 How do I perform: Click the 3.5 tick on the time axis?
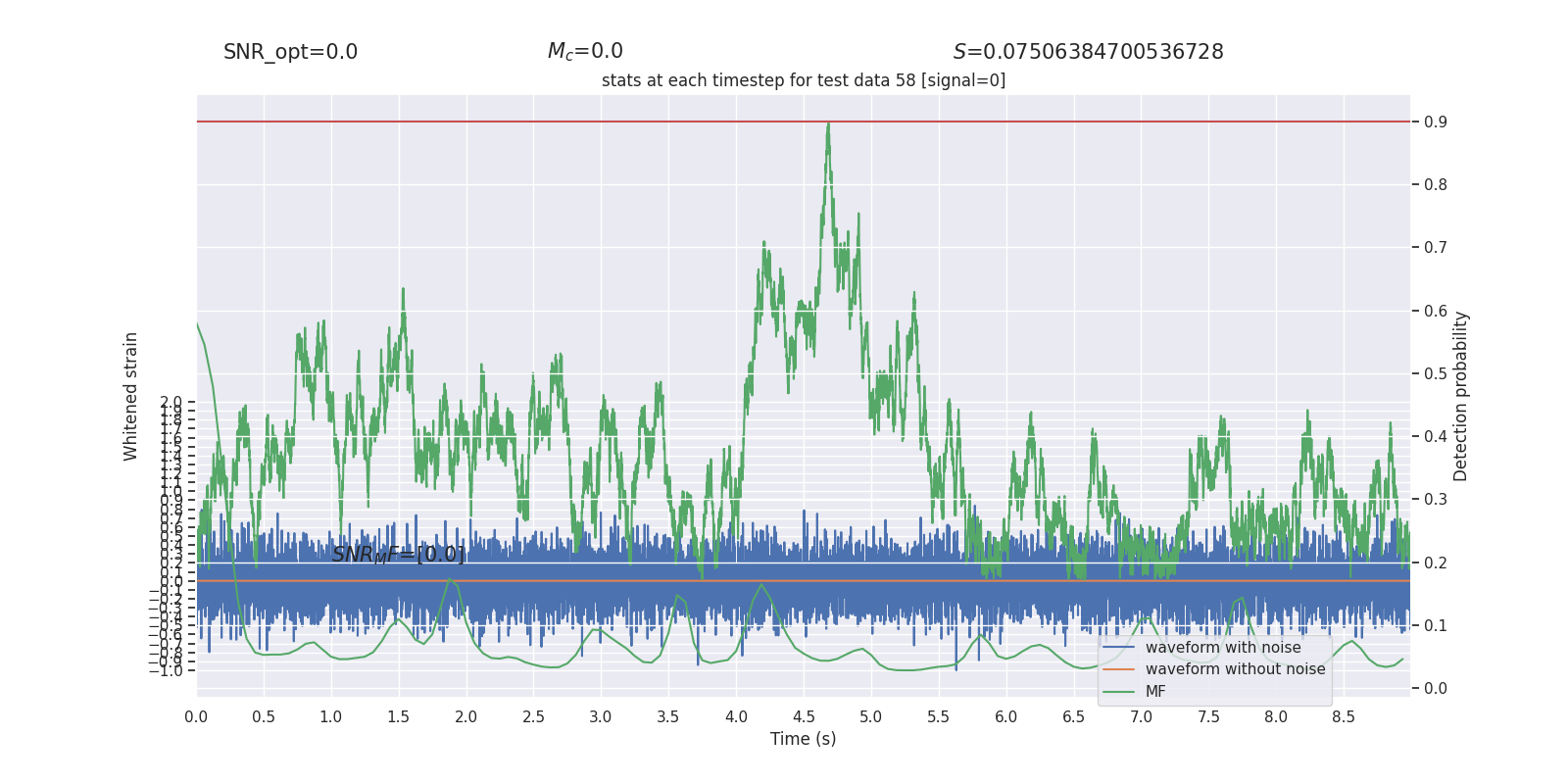tap(668, 717)
